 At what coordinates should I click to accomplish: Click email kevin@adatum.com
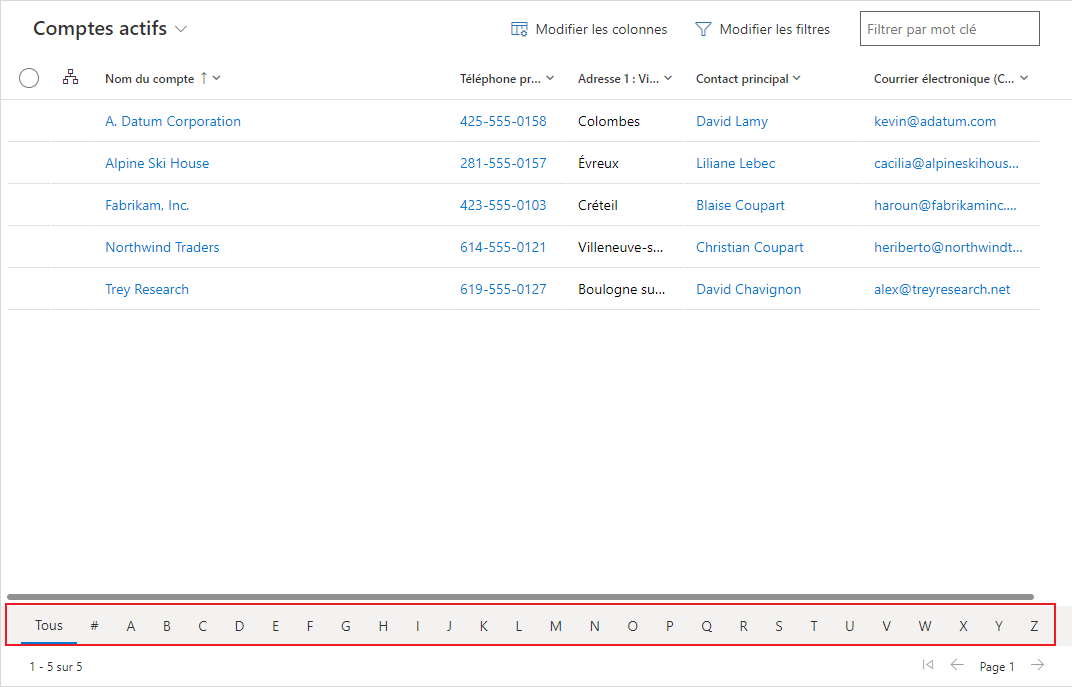(935, 121)
